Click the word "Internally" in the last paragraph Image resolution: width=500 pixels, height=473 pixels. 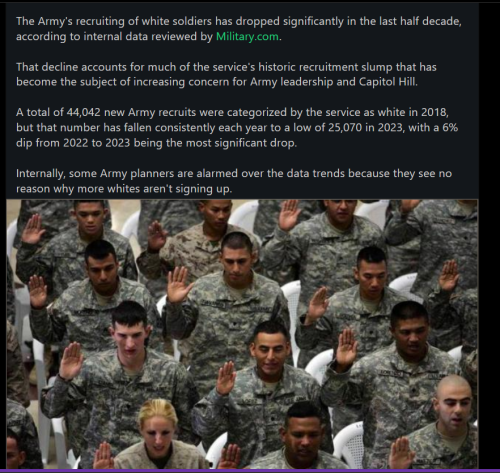pos(40,174)
